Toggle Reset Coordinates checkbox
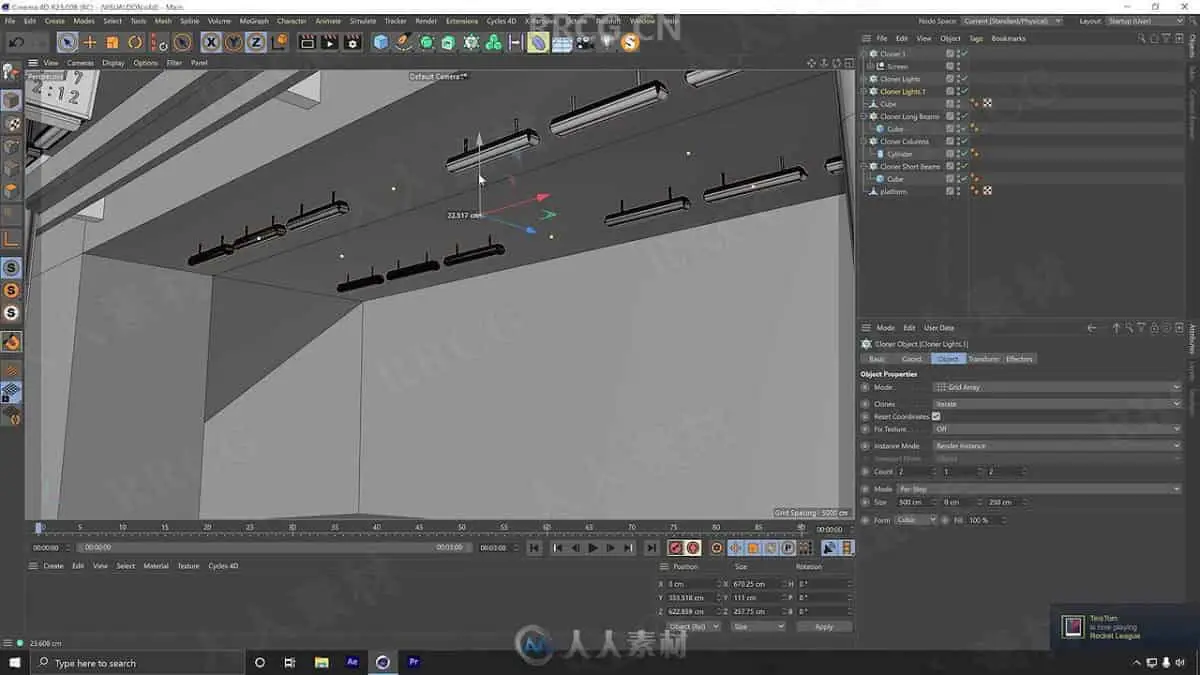Screen dimensions: 1200x675 (x=936, y=416)
